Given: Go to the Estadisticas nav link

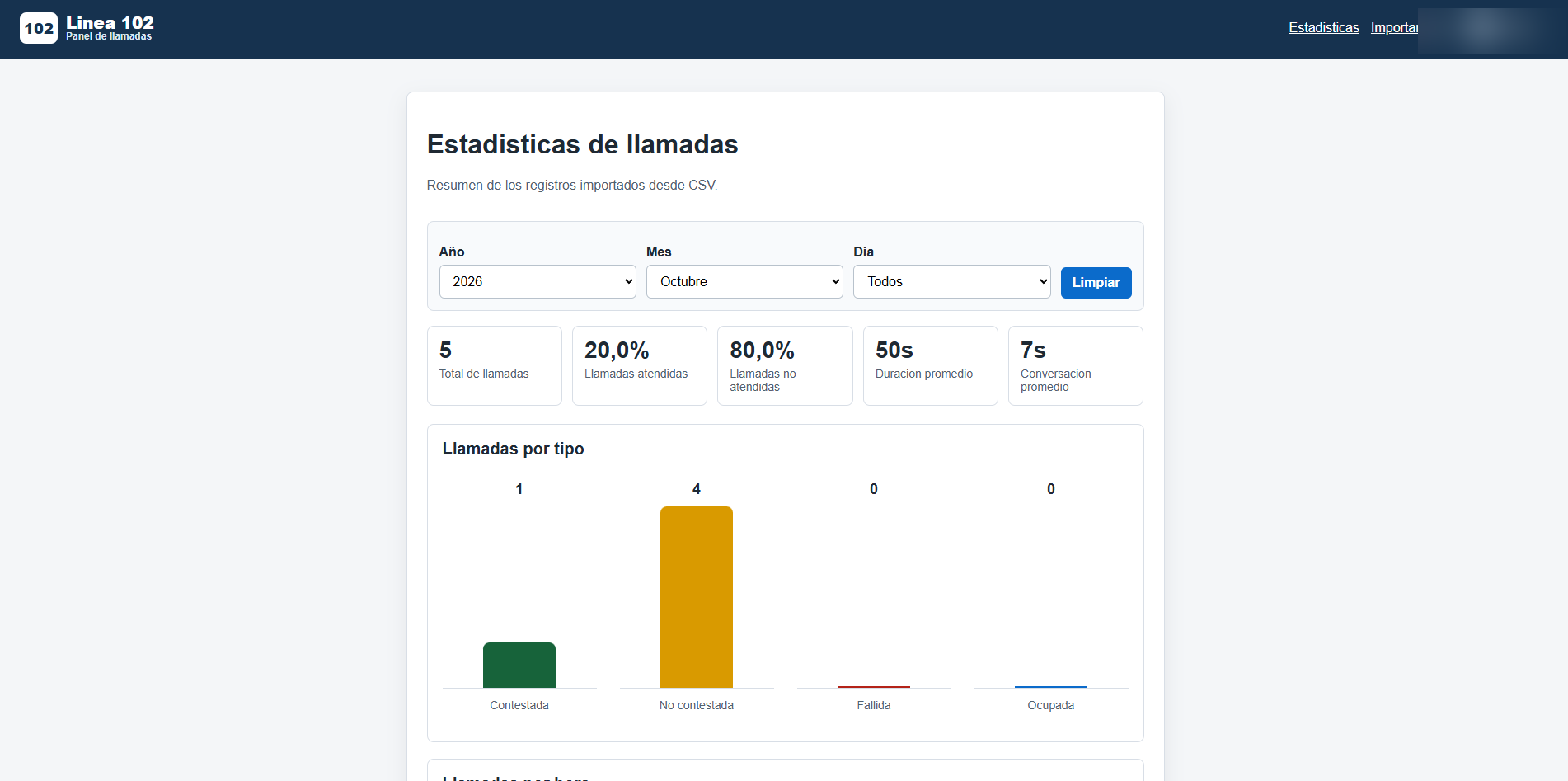Looking at the screenshot, I should 1324,28.
